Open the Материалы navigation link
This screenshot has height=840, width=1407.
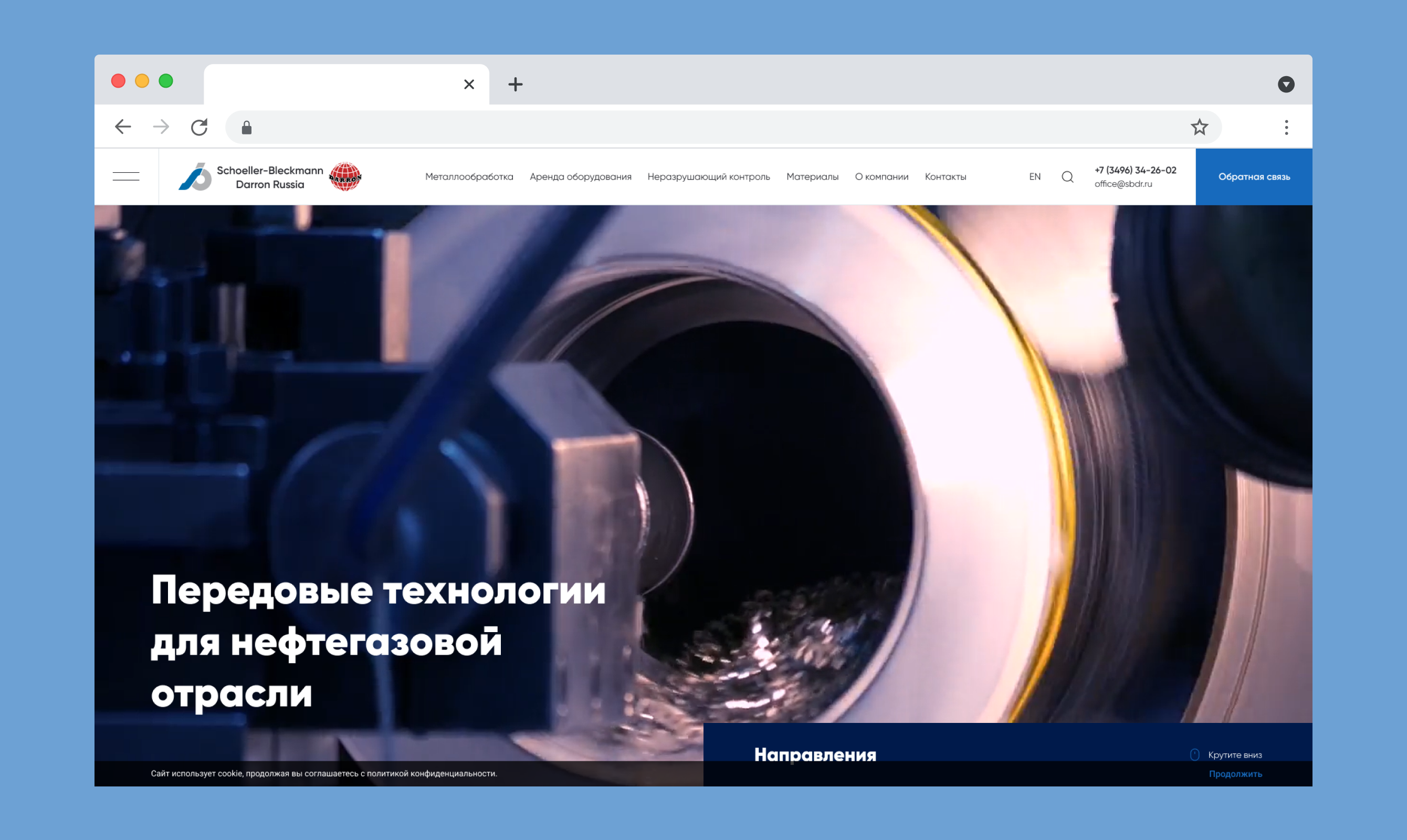(x=812, y=176)
